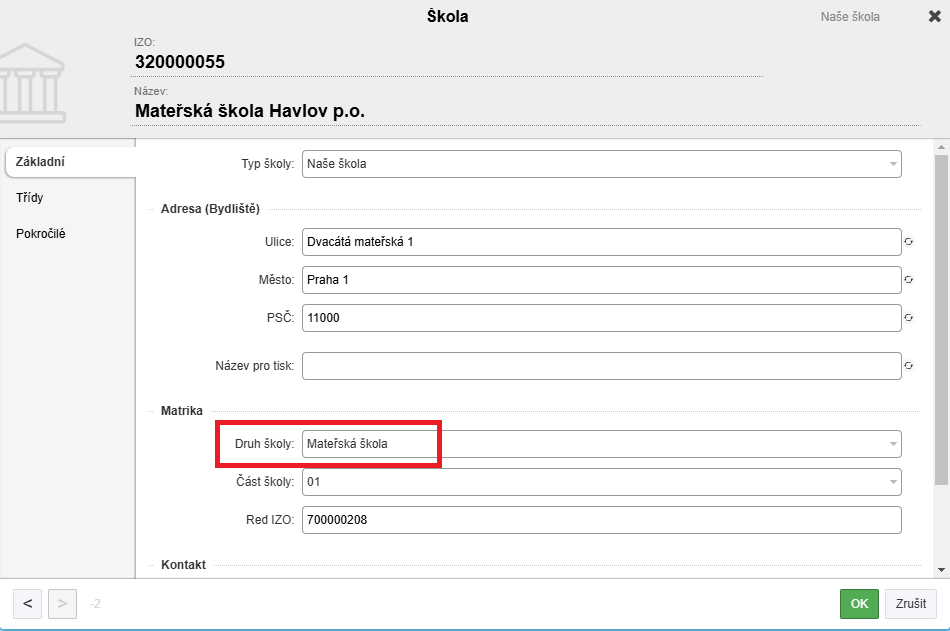Click the refresh icon next to PSČ
Viewport: 950px width, 631px height.
tap(908, 318)
